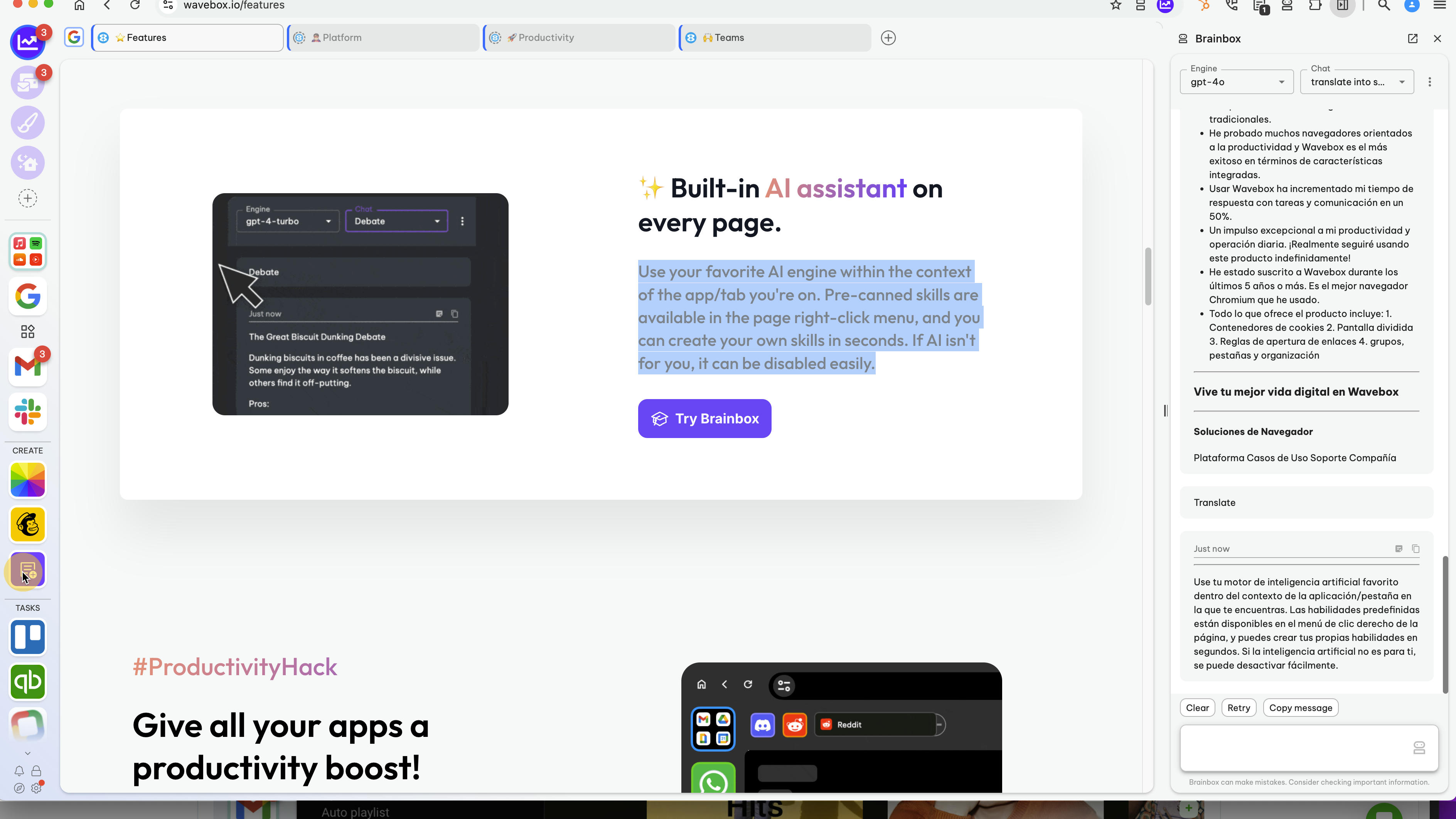1456x819 pixels.
Task: Switch to the Features tab
Action: click(x=188, y=38)
